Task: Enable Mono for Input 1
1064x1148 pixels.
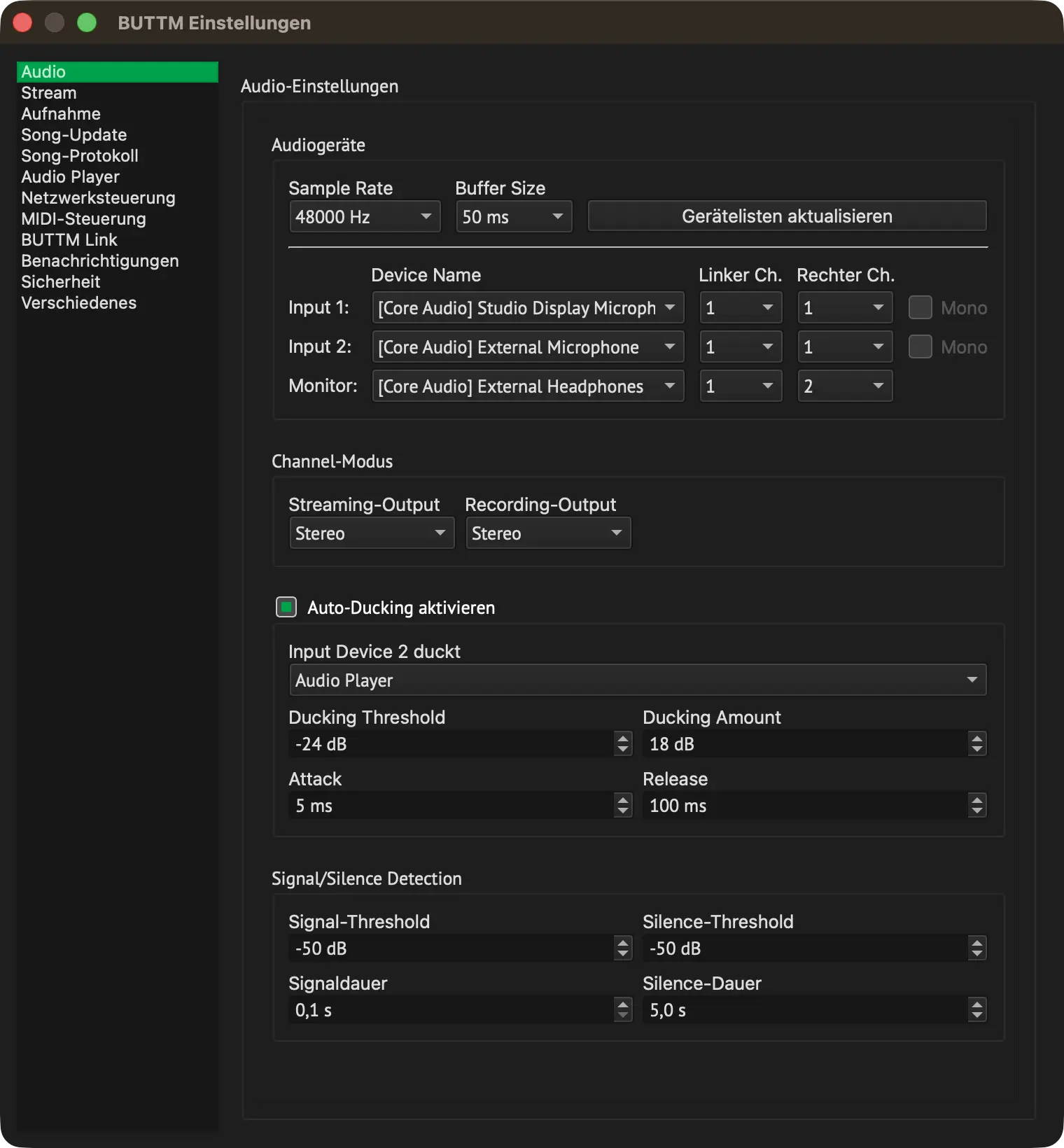Action: click(920, 307)
